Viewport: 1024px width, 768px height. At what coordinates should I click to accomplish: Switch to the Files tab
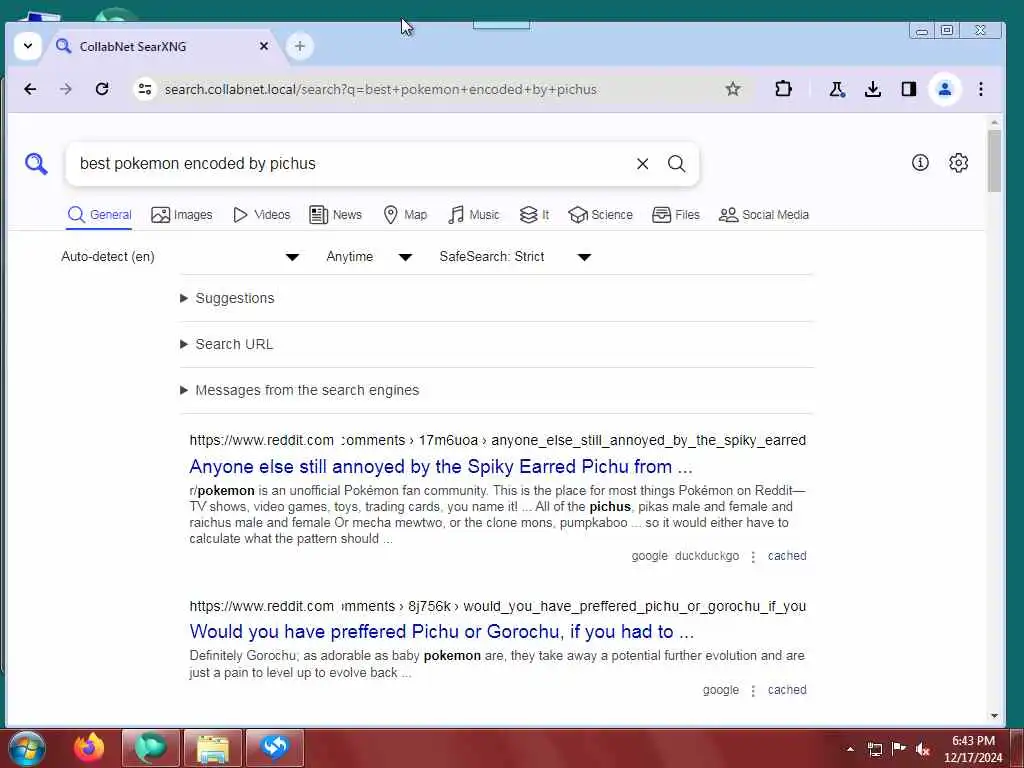point(676,215)
